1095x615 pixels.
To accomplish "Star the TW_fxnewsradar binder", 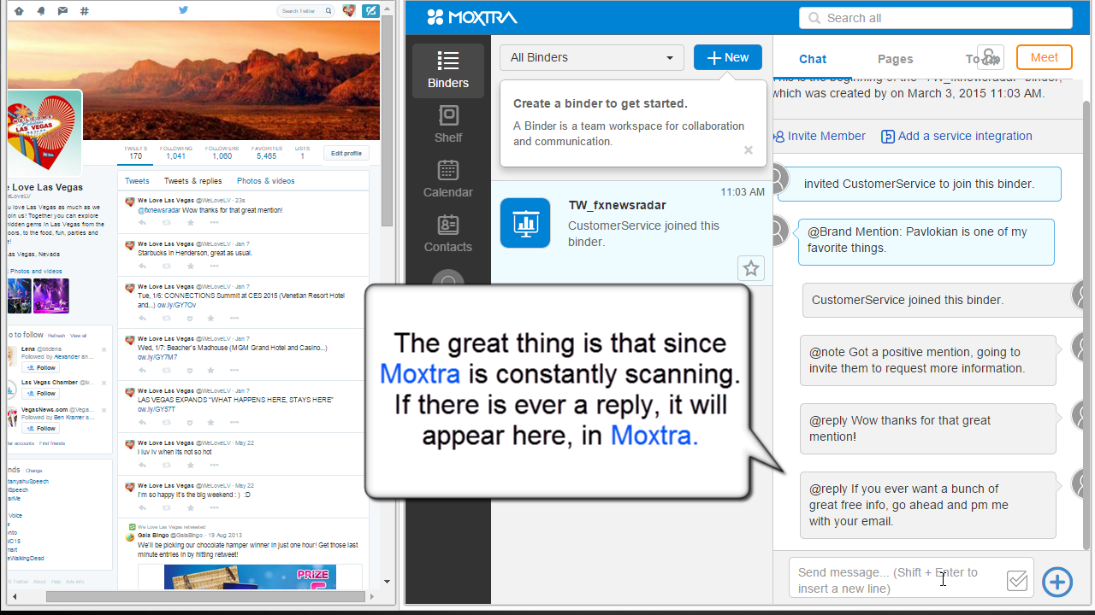I will 751,268.
